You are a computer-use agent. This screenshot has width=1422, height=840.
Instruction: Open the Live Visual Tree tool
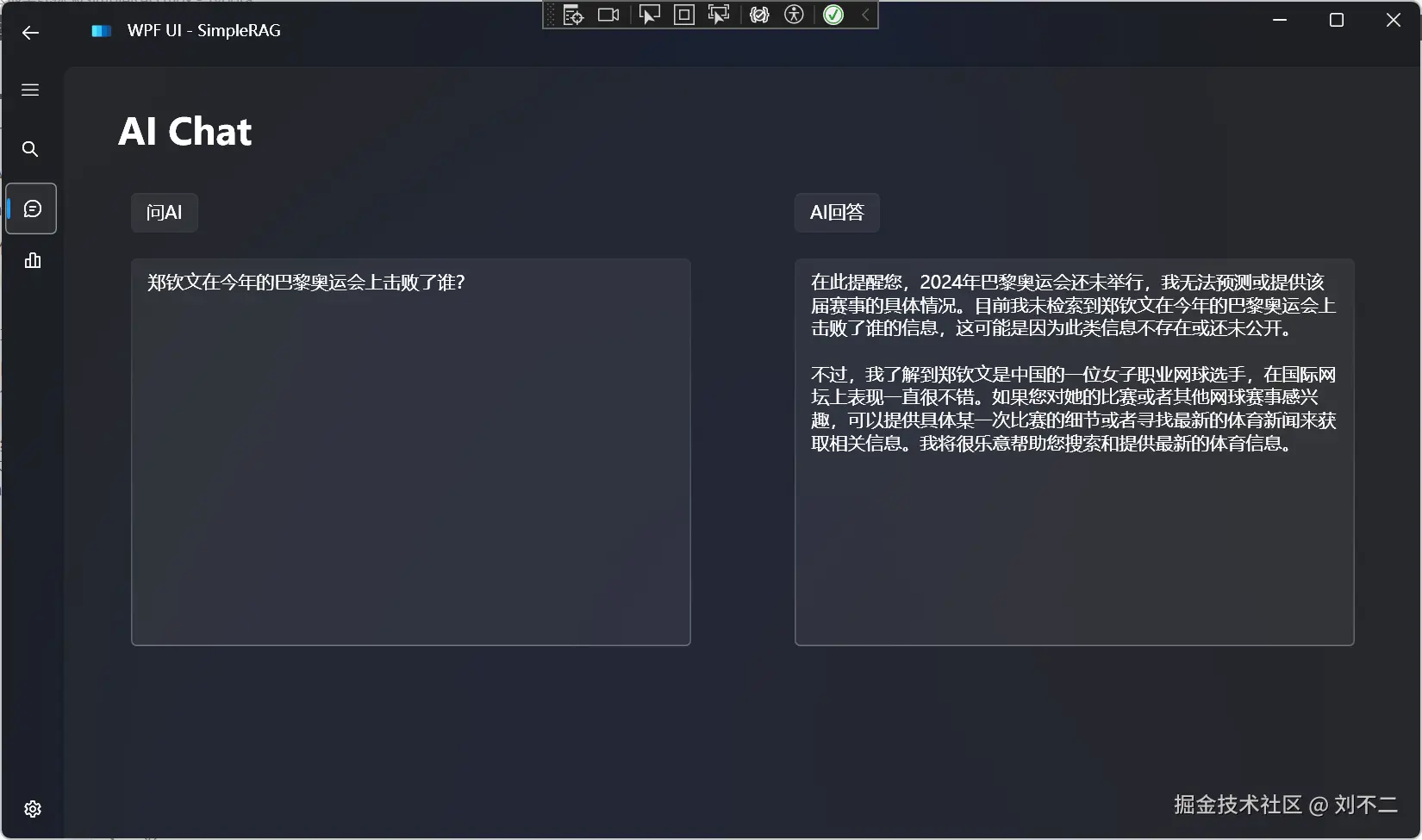[x=571, y=15]
